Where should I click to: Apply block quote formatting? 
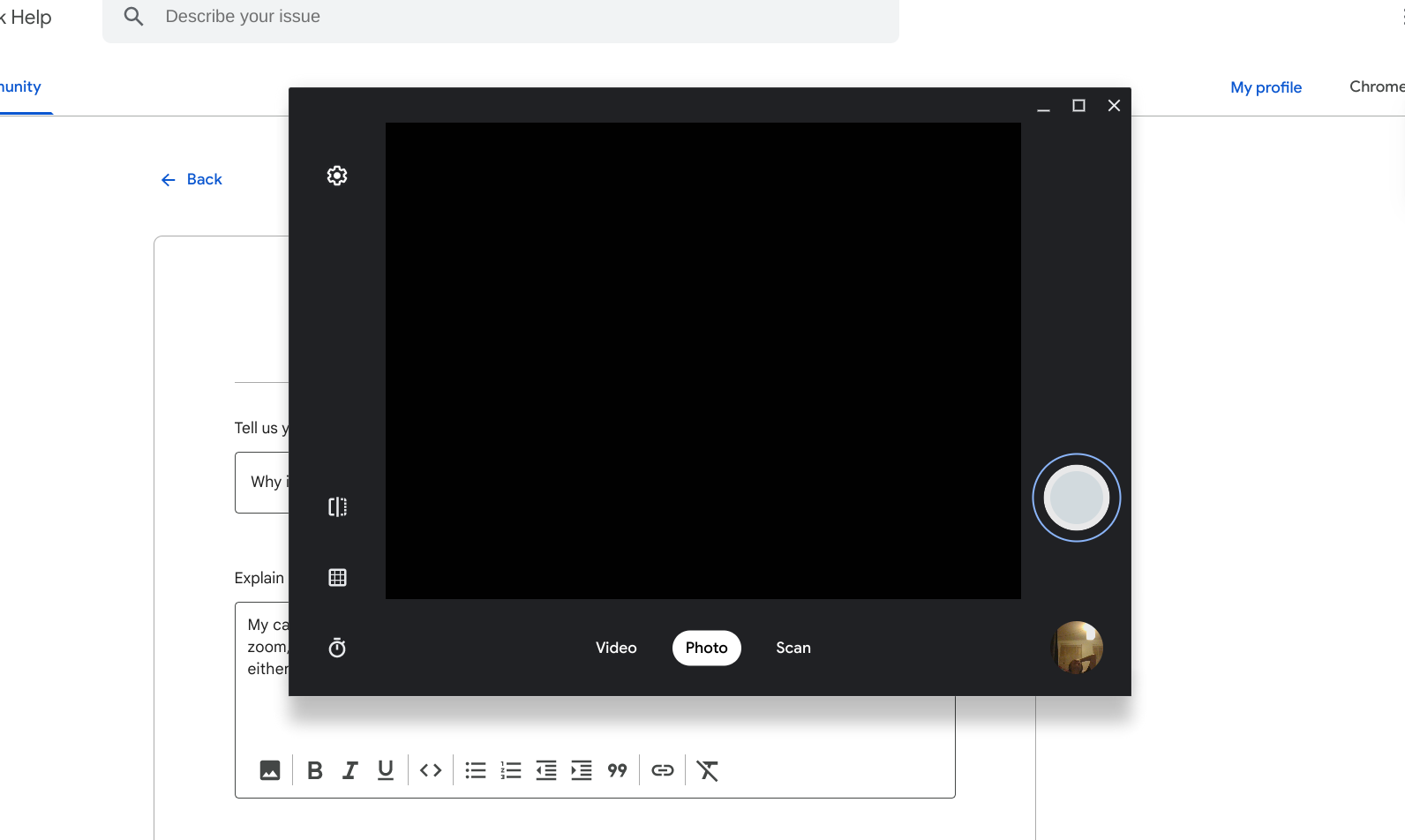[x=617, y=770]
